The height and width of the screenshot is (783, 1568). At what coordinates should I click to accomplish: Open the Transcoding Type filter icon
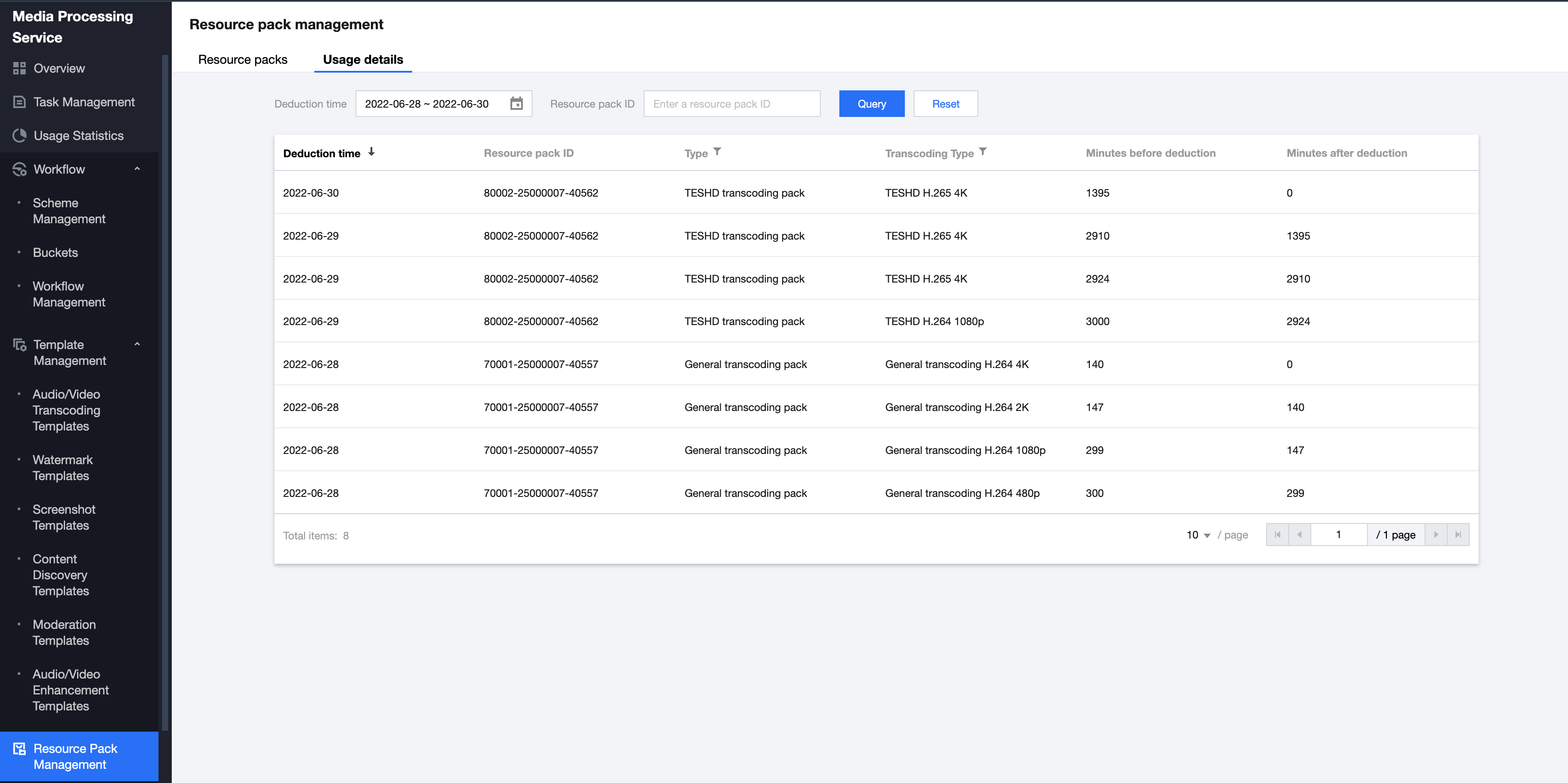pos(982,151)
